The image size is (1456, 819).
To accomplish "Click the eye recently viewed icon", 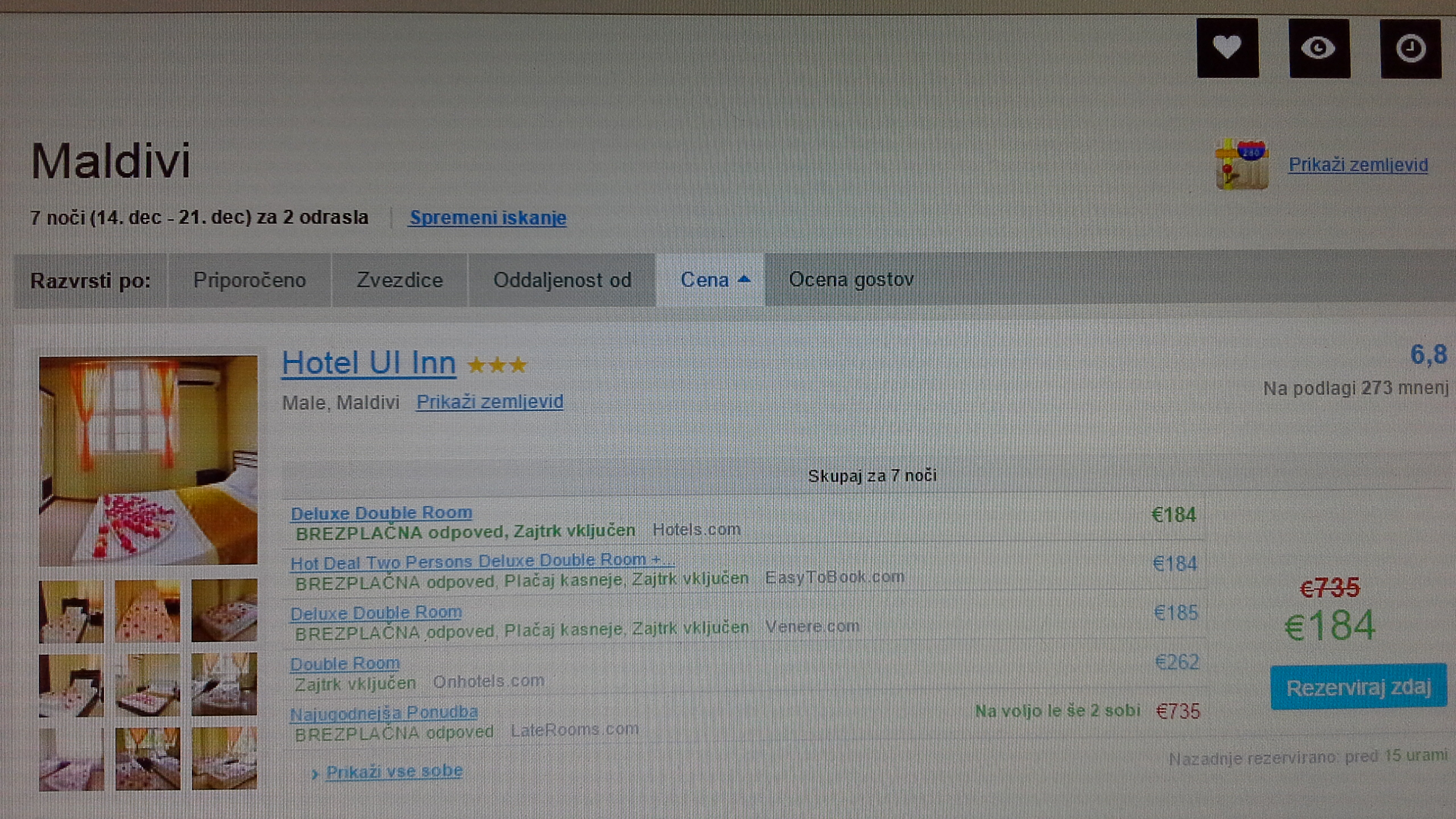I will (1318, 48).
